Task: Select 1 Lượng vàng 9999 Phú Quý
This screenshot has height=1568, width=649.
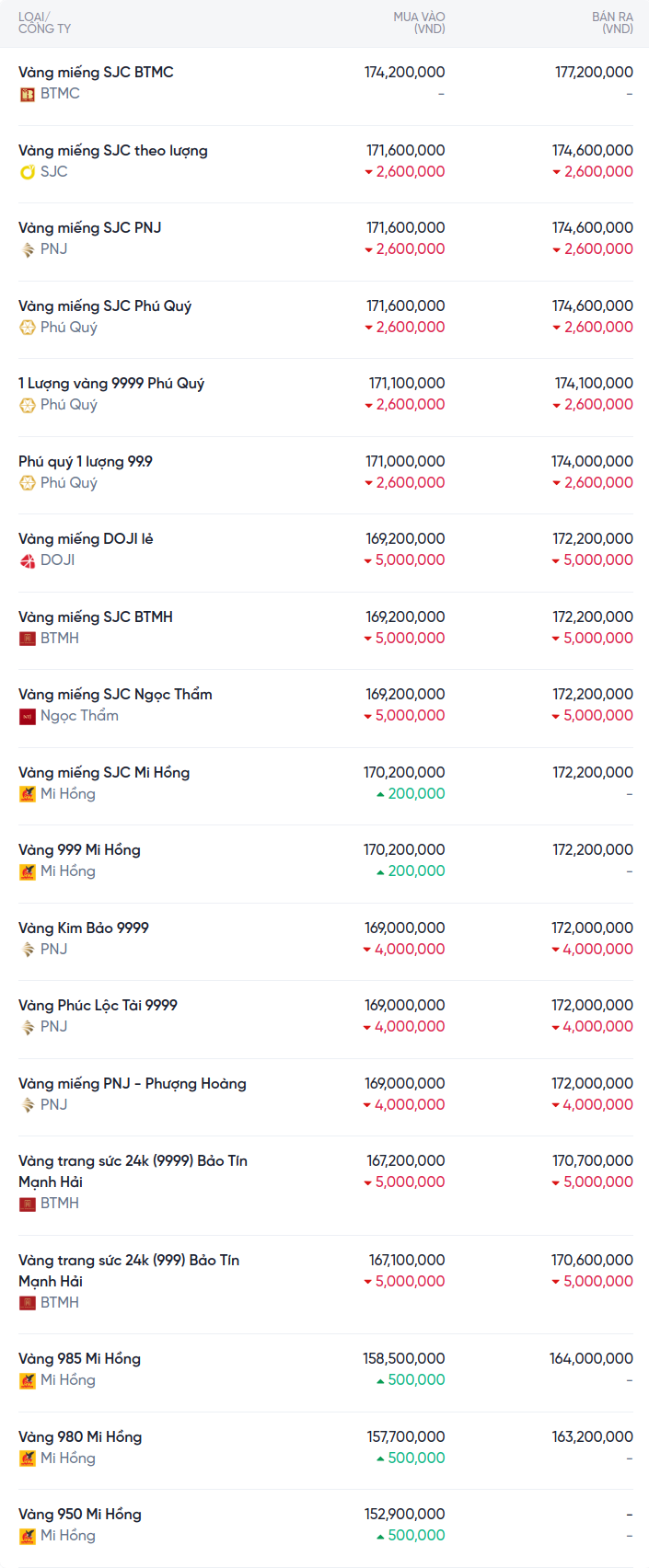Action: click(111, 383)
